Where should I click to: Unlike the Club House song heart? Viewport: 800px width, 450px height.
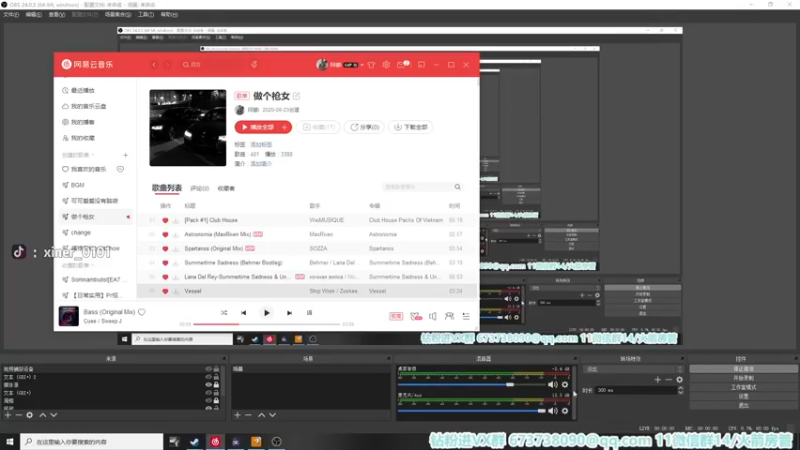point(165,220)
